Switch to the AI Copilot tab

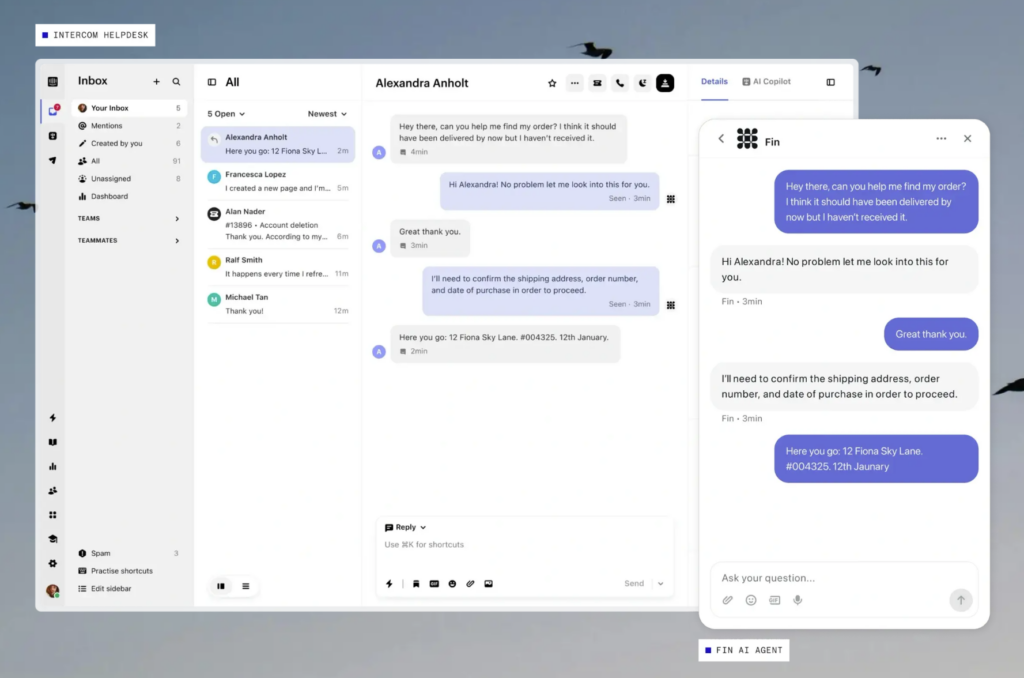pyautogui.click(x=767, y=82)
